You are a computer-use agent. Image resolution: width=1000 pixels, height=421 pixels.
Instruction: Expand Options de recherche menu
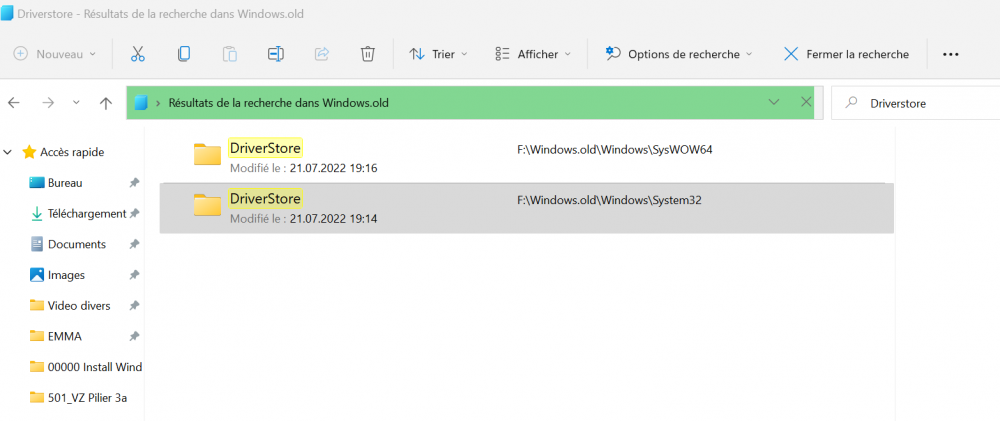pyautogui.click(x=679, y=54)
